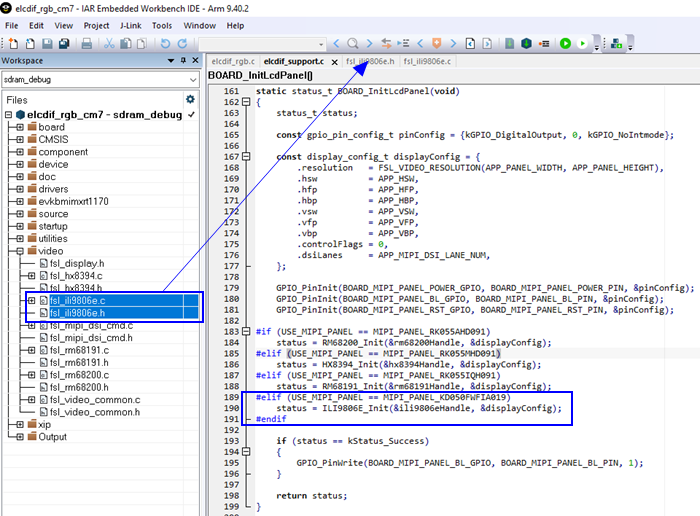
Task: Click the Toggle Bookmark orange icon
Action: point(437,44)
